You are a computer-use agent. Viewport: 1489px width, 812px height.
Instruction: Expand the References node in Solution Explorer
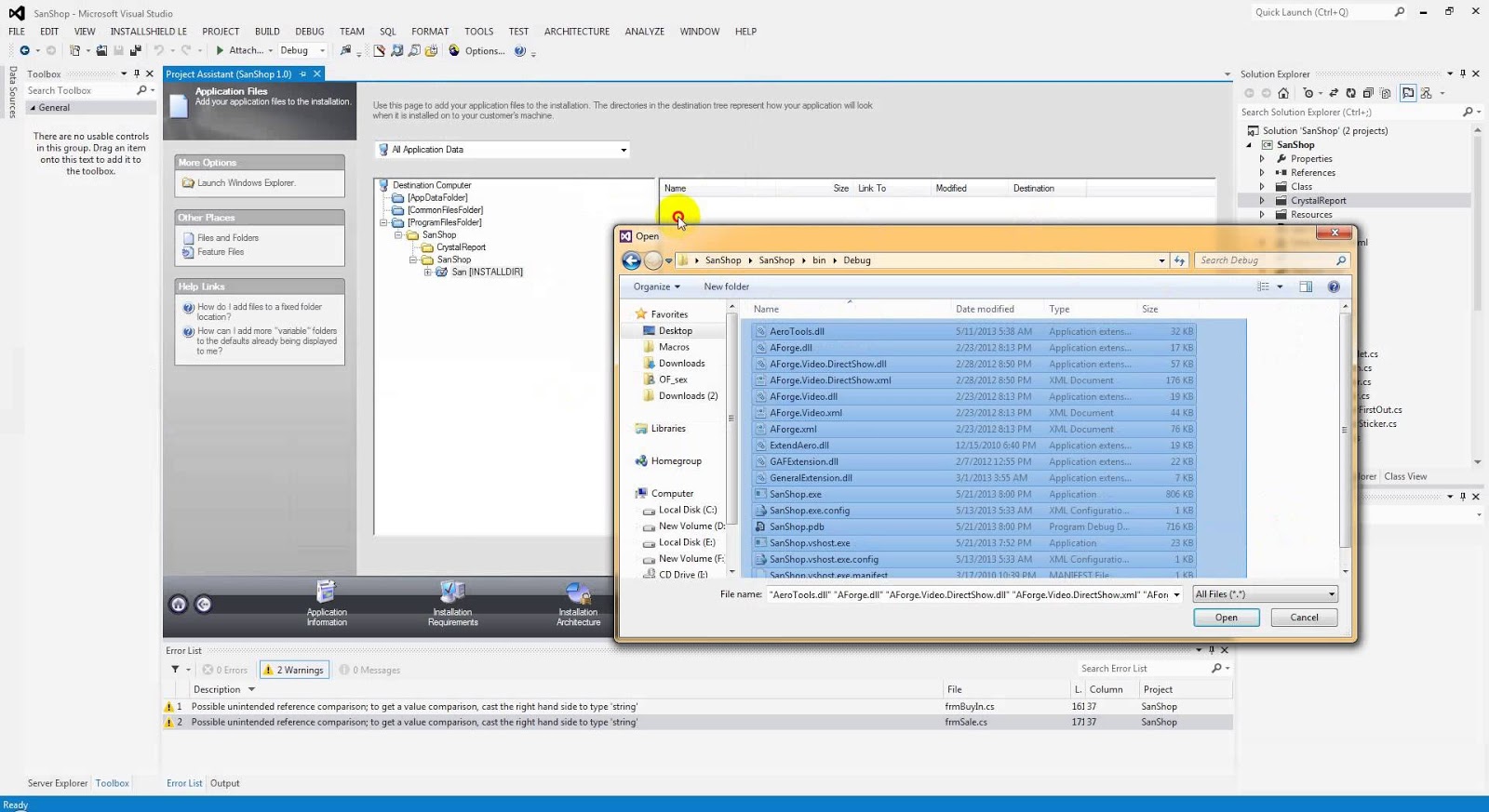tap(1263, 173)
